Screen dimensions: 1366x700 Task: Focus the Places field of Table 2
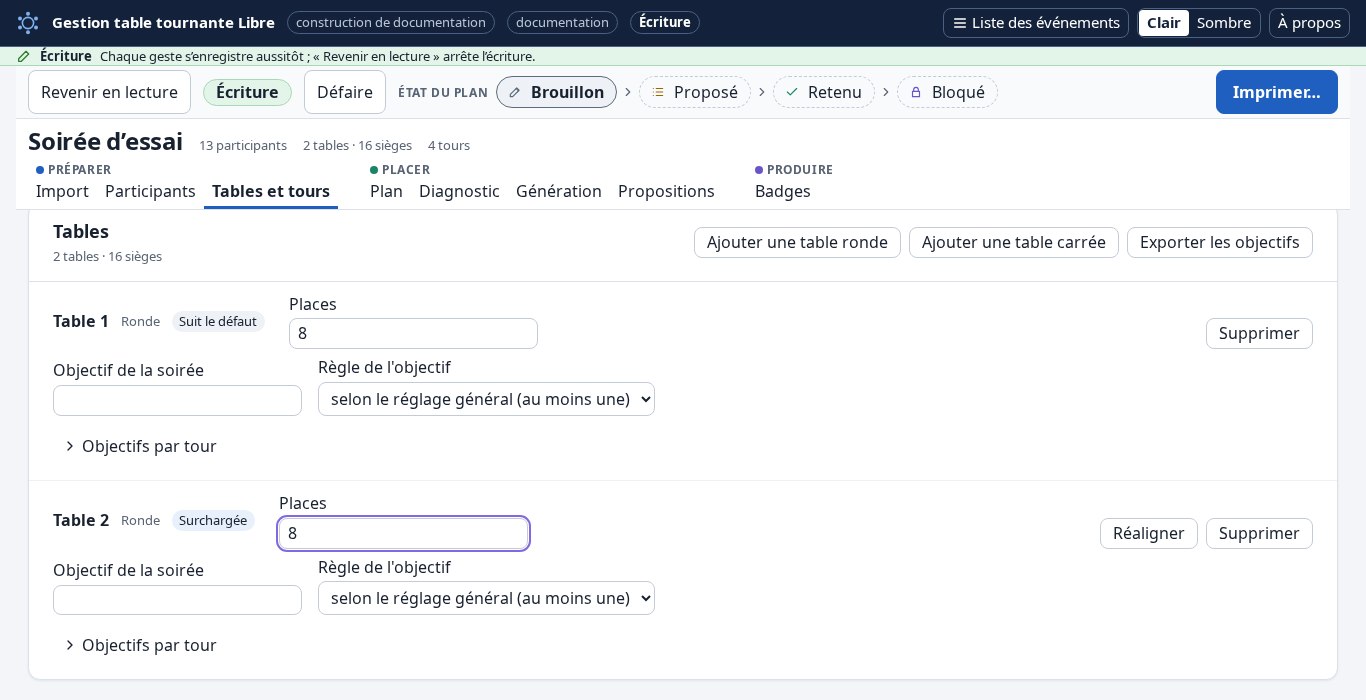pyautogui.click(x=403, y=533)
